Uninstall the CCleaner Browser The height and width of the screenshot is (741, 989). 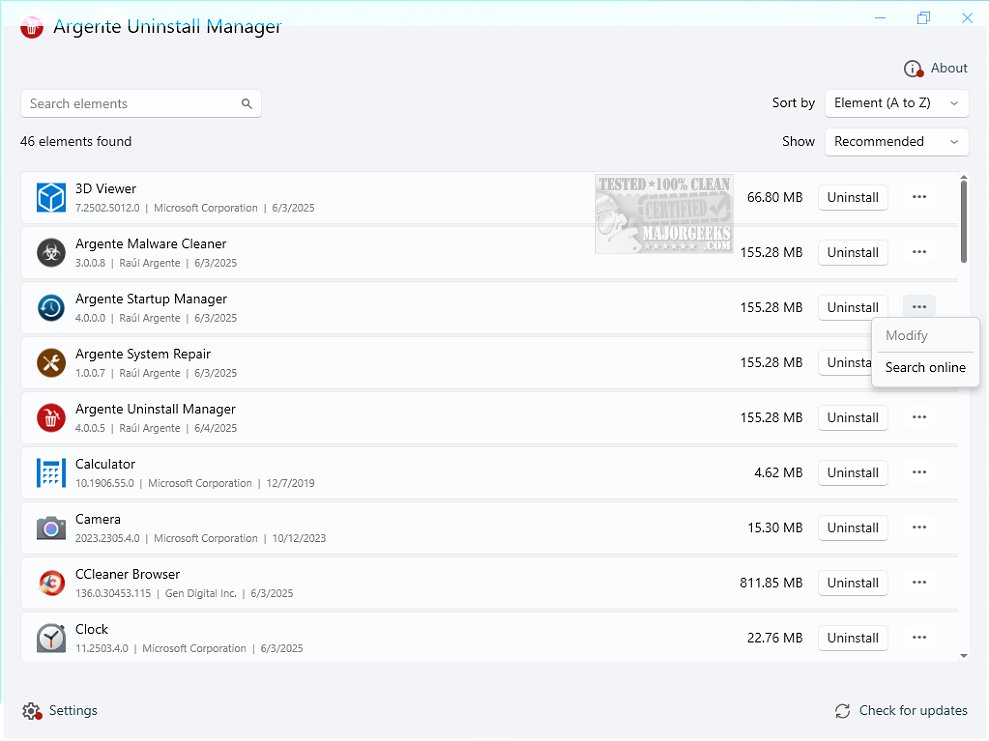[x=853, y=582]
